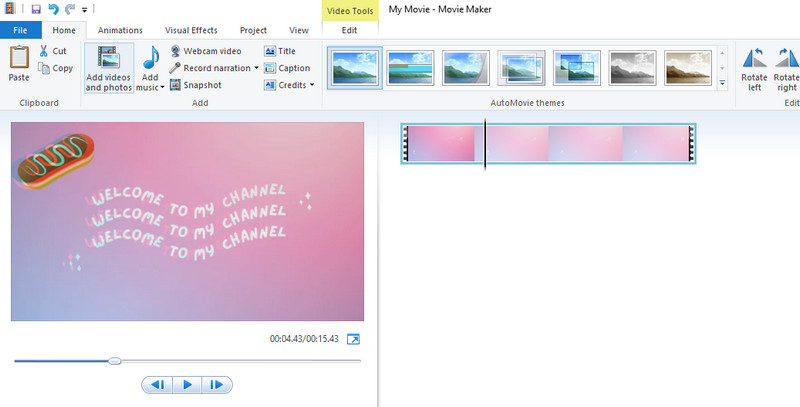Image resolution: width=800 pixels, height=407 pixels.
Task: Start Webcam video capture
Action: (205, 51)
